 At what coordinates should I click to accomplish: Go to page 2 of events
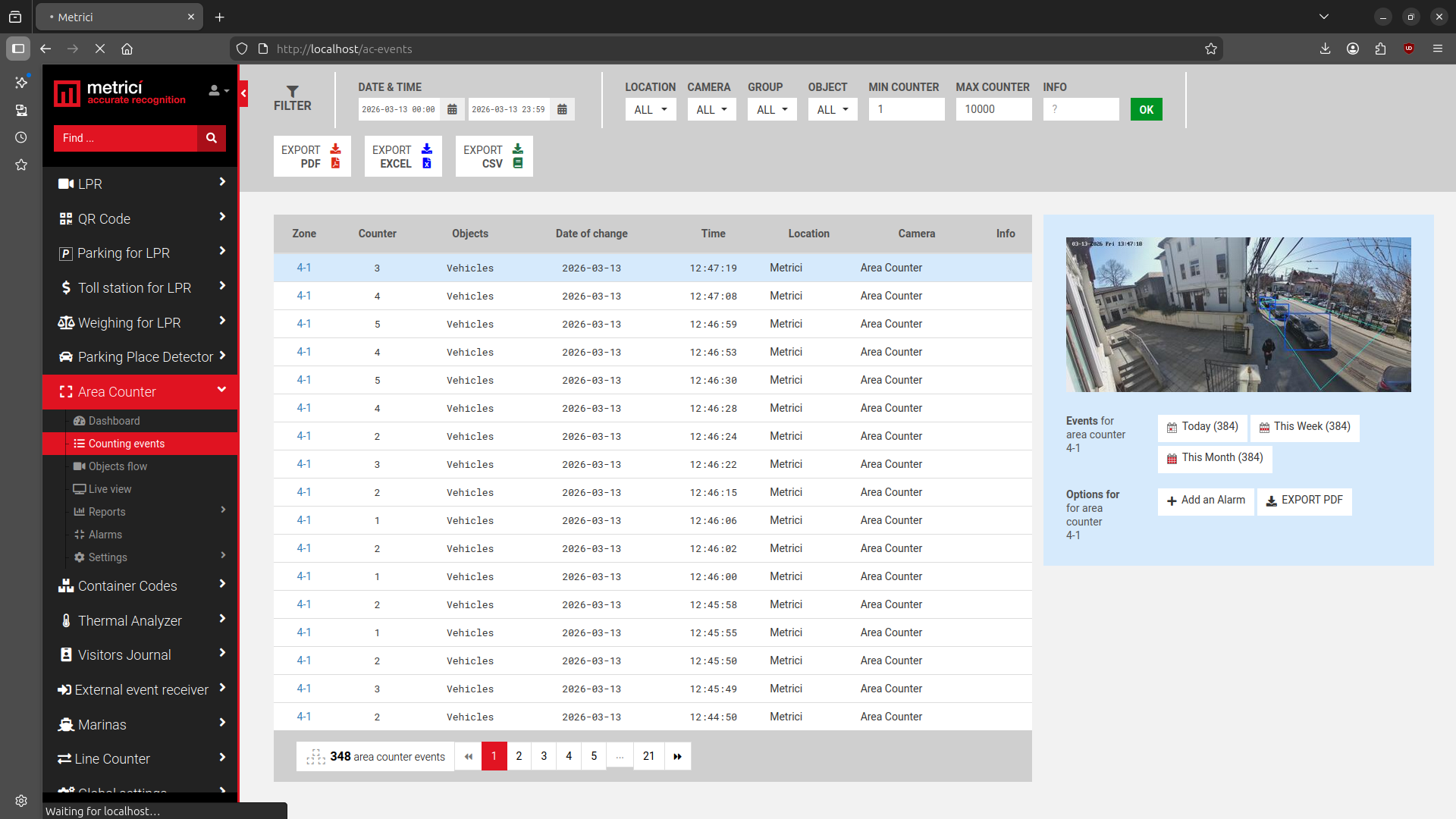(519, 756)
